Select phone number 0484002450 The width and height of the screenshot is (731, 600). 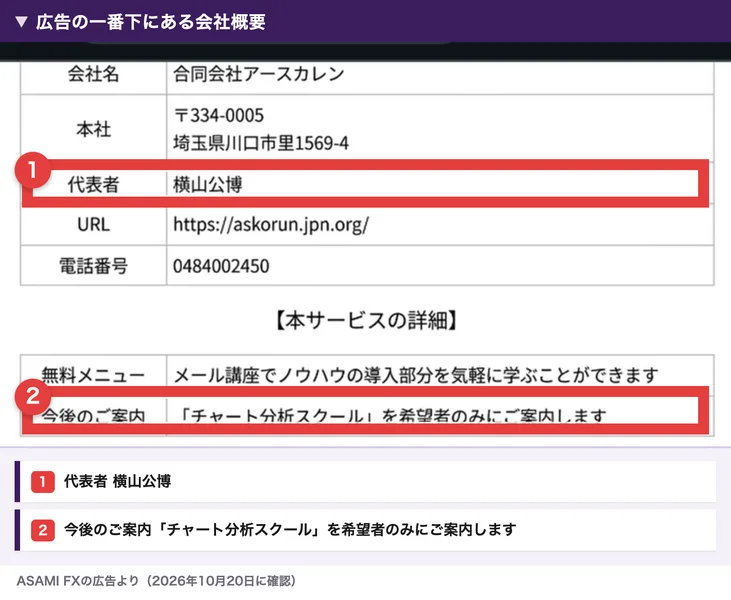tap(221, 266)
